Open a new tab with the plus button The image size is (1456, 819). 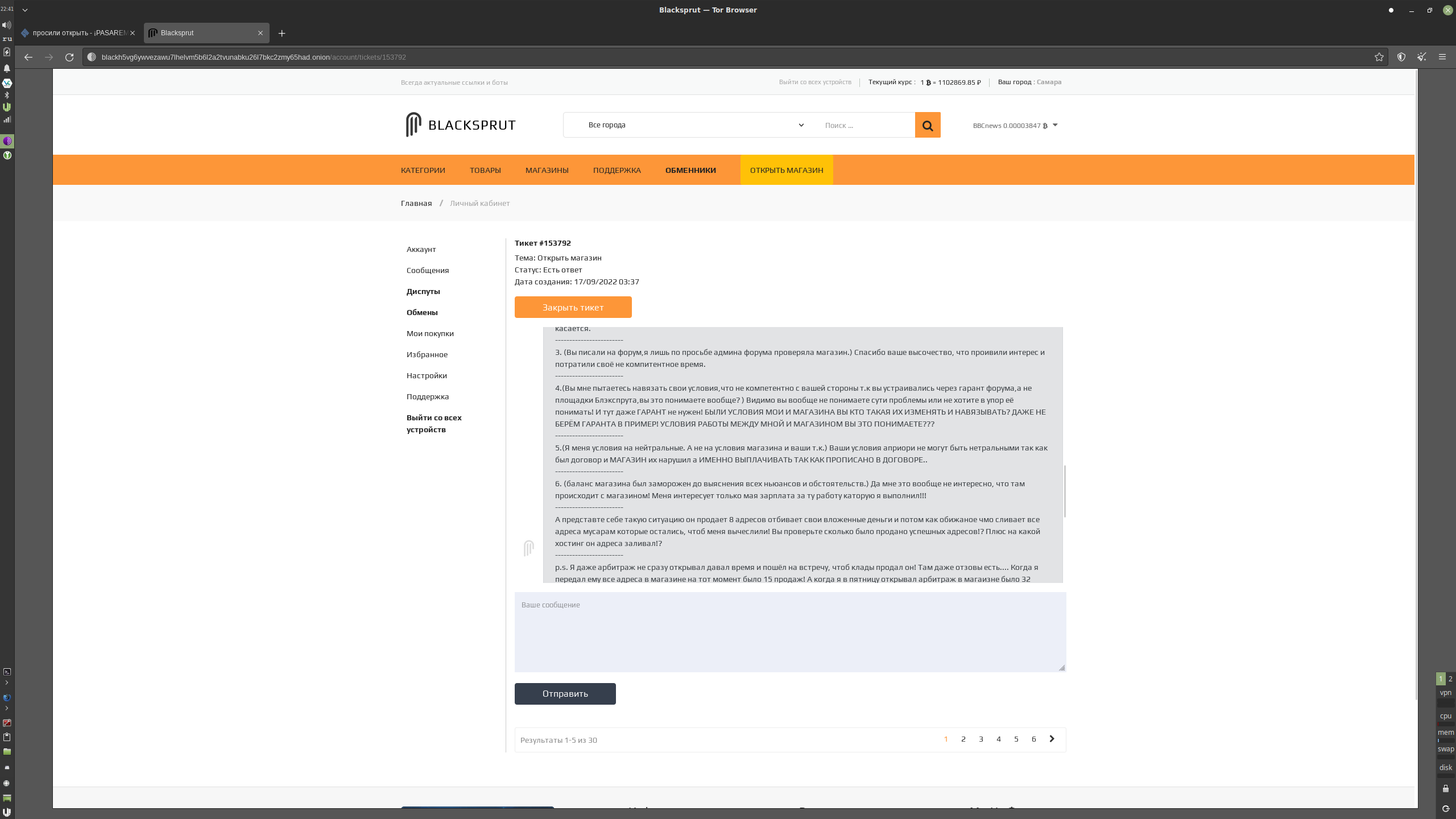(282, 33)
